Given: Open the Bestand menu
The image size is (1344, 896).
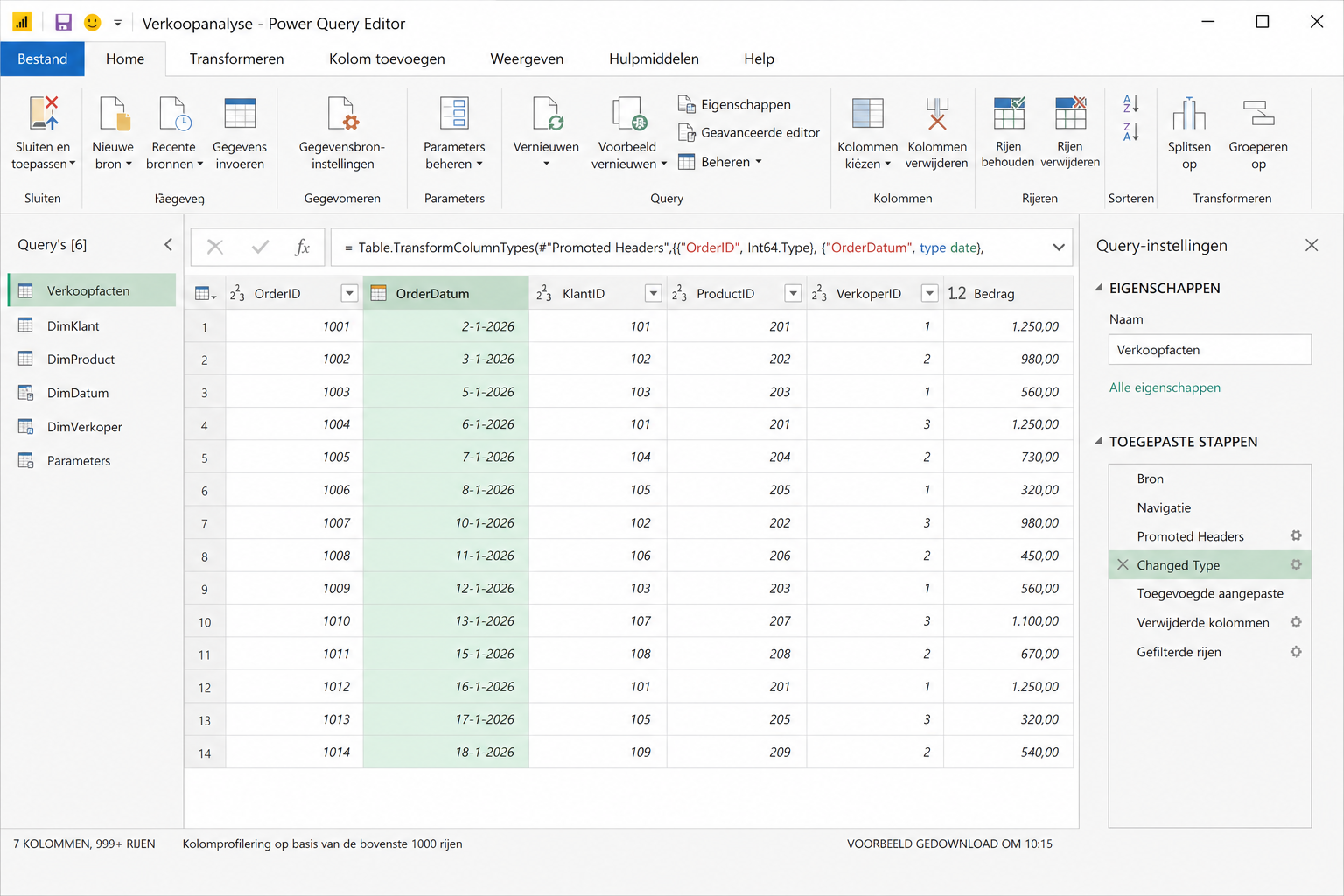Looking at the screenshot, I should click(x=42, y=59).
